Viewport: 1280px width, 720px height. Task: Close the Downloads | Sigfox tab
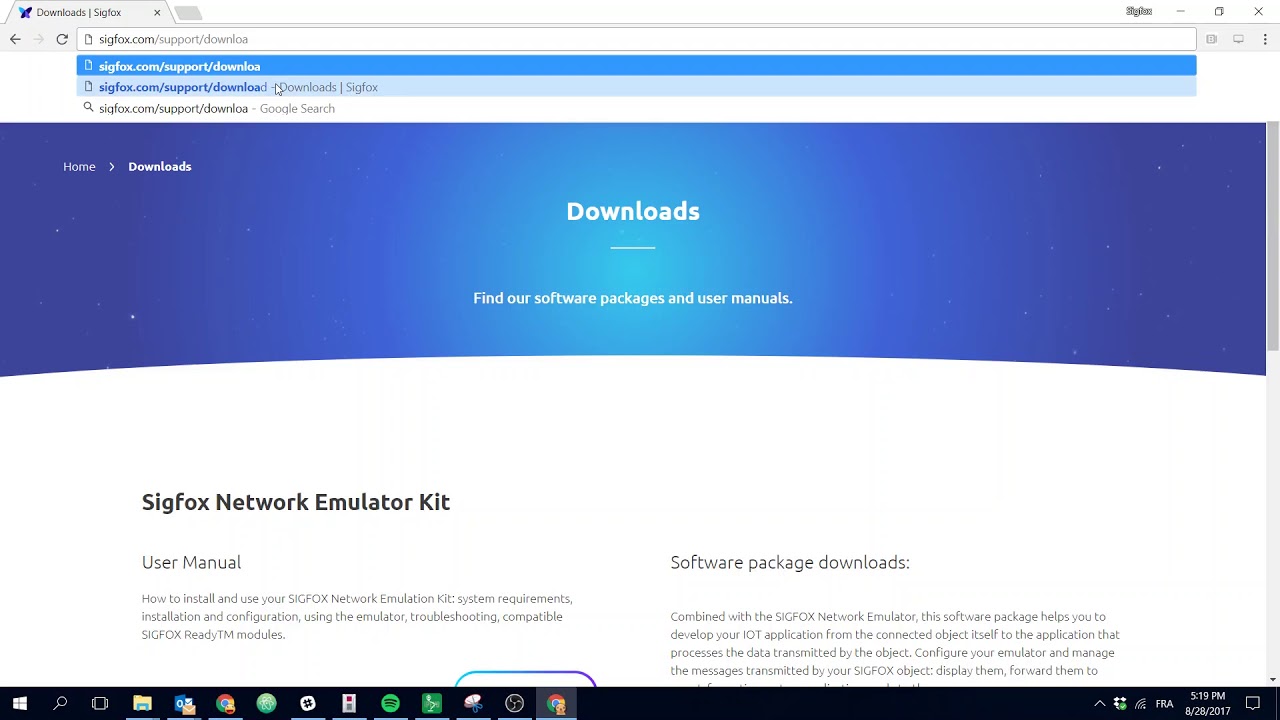click(157, 13)
